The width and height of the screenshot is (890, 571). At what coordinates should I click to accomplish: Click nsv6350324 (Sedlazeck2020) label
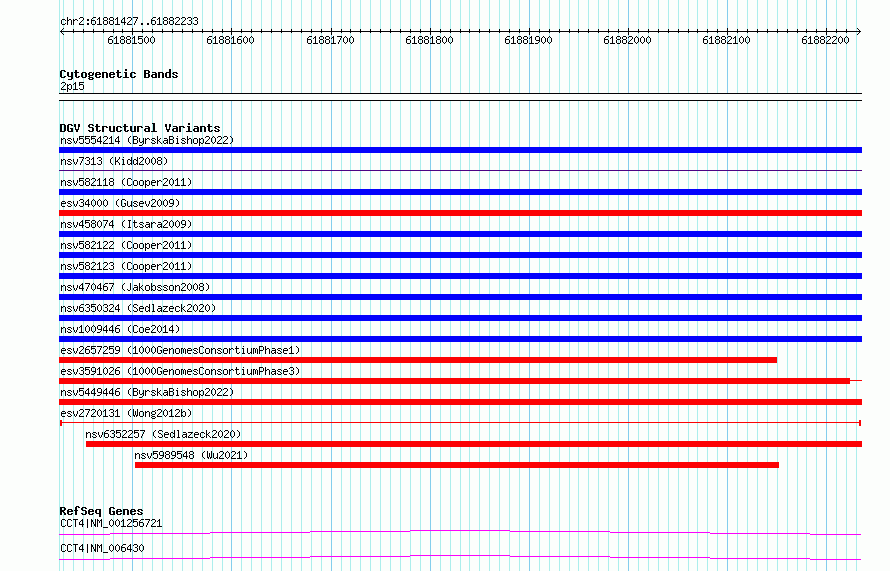coord(138,308)
